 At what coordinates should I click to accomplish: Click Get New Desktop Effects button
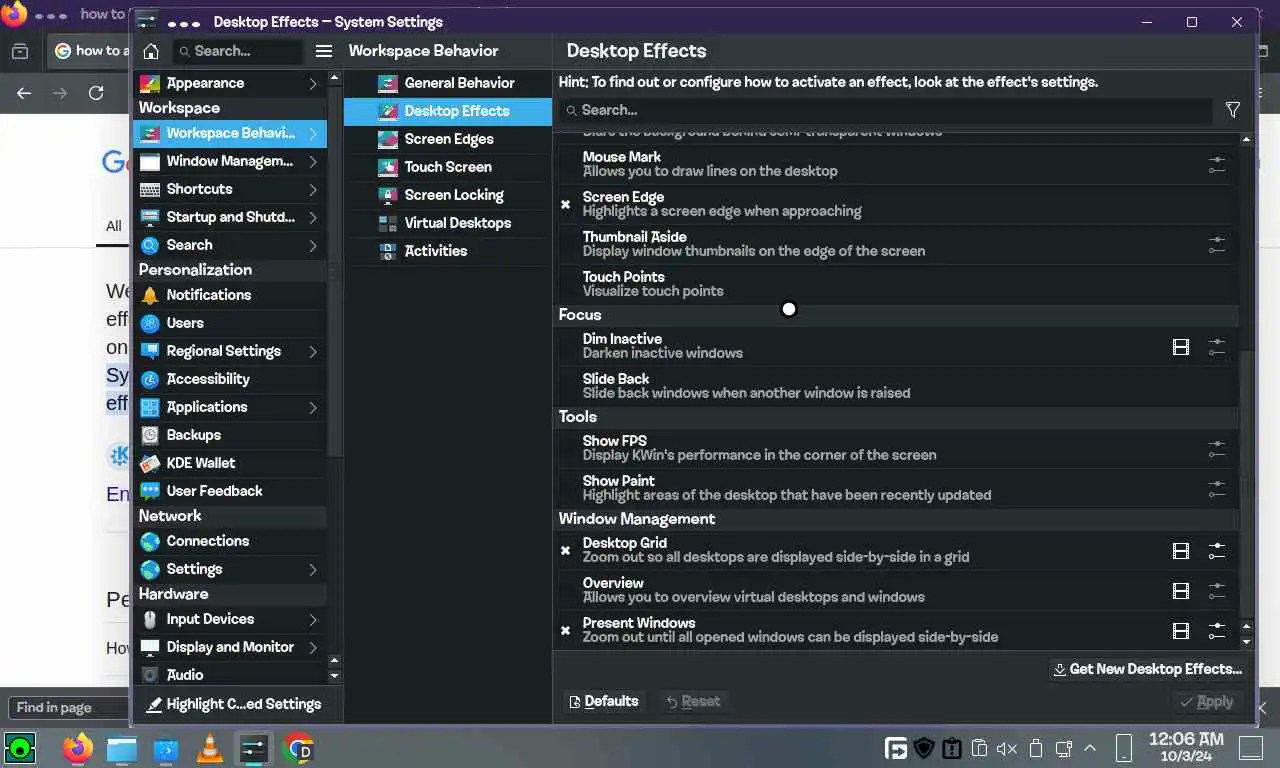click(1147, 669)
